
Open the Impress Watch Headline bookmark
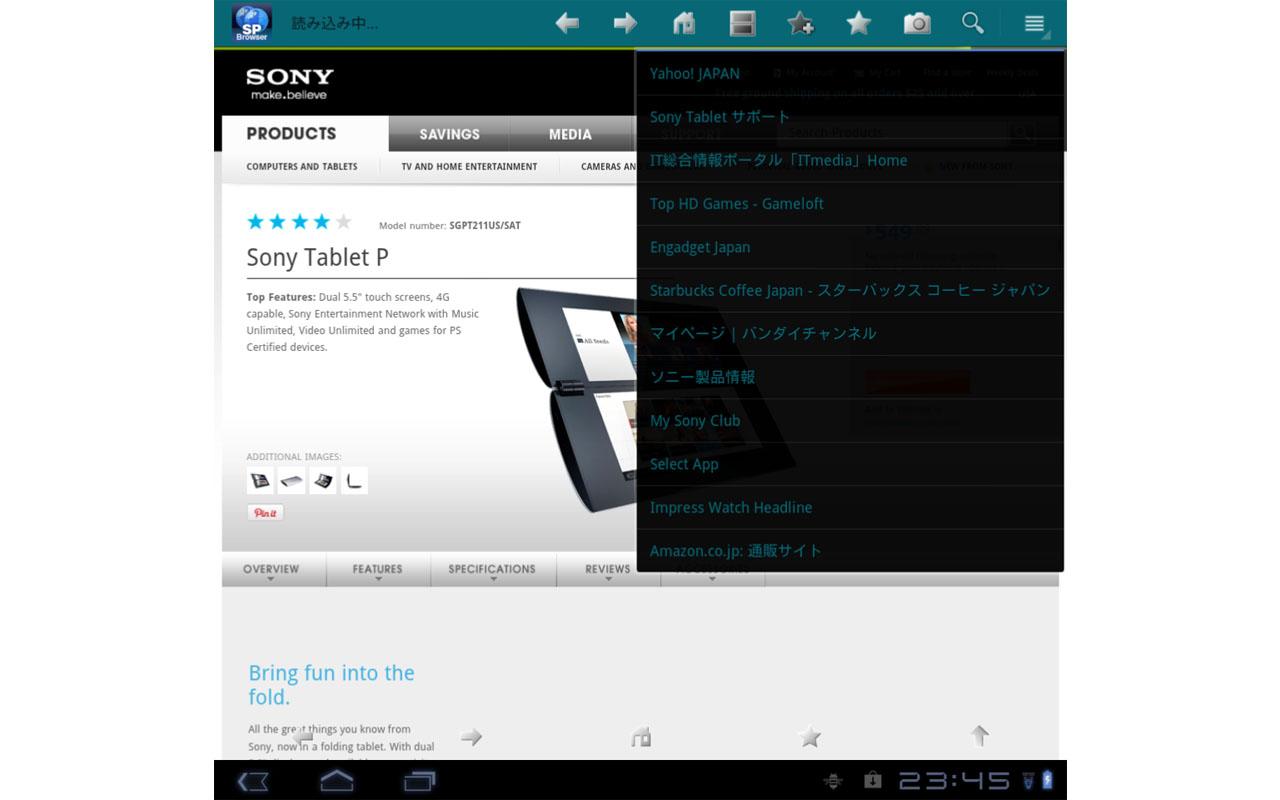pyautogui.click(x=850, y=507)
